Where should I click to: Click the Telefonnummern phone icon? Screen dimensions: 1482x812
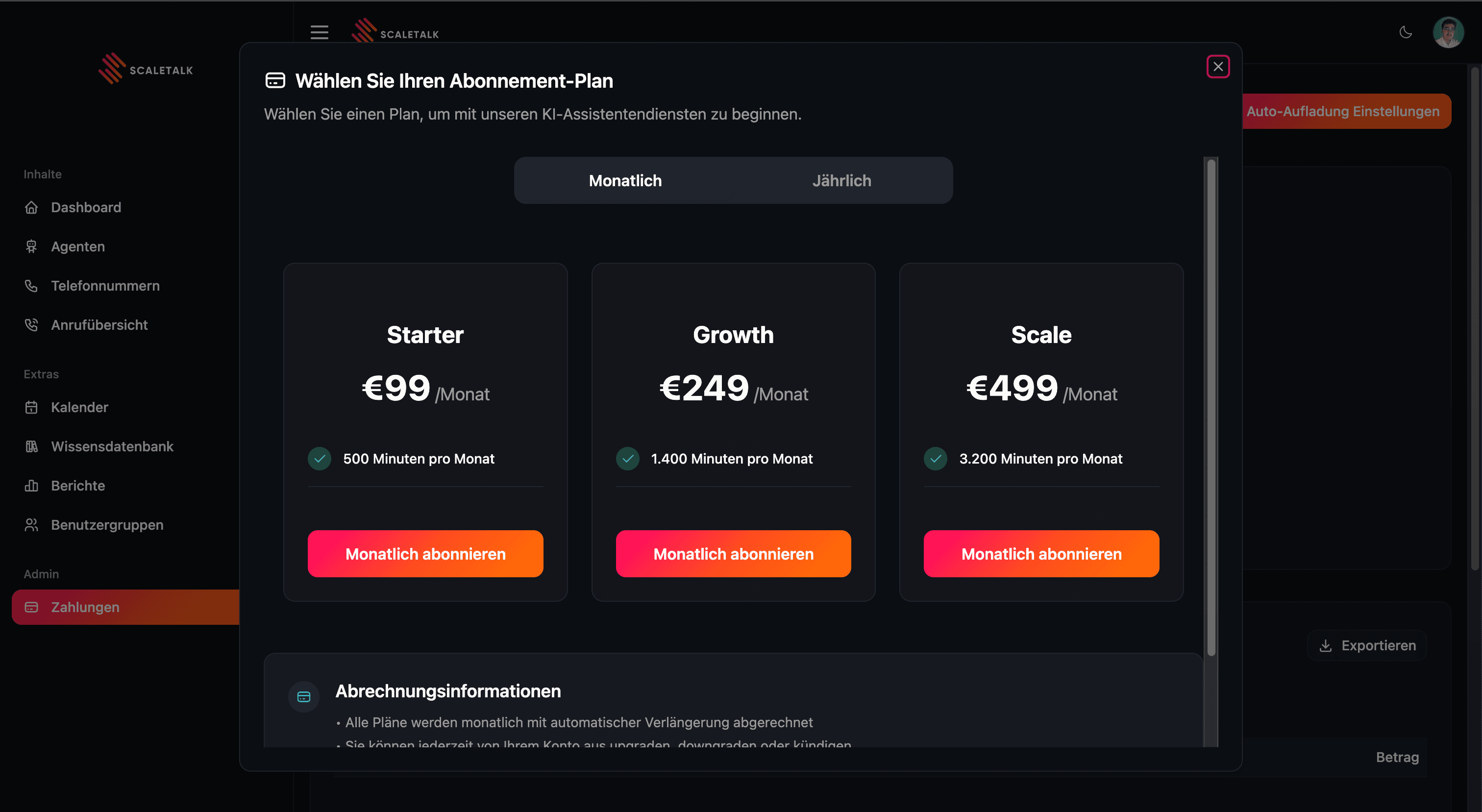32,286
